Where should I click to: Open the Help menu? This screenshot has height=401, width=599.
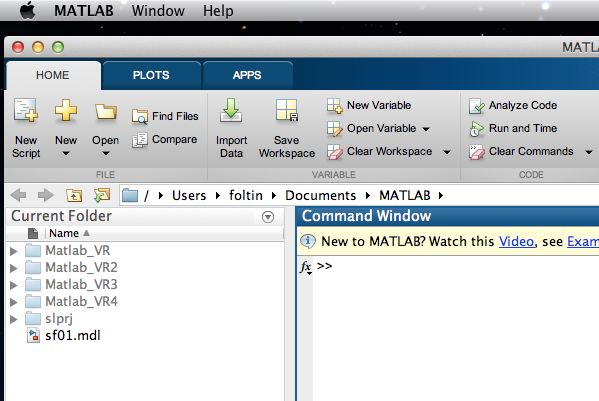tap(218, 11)
